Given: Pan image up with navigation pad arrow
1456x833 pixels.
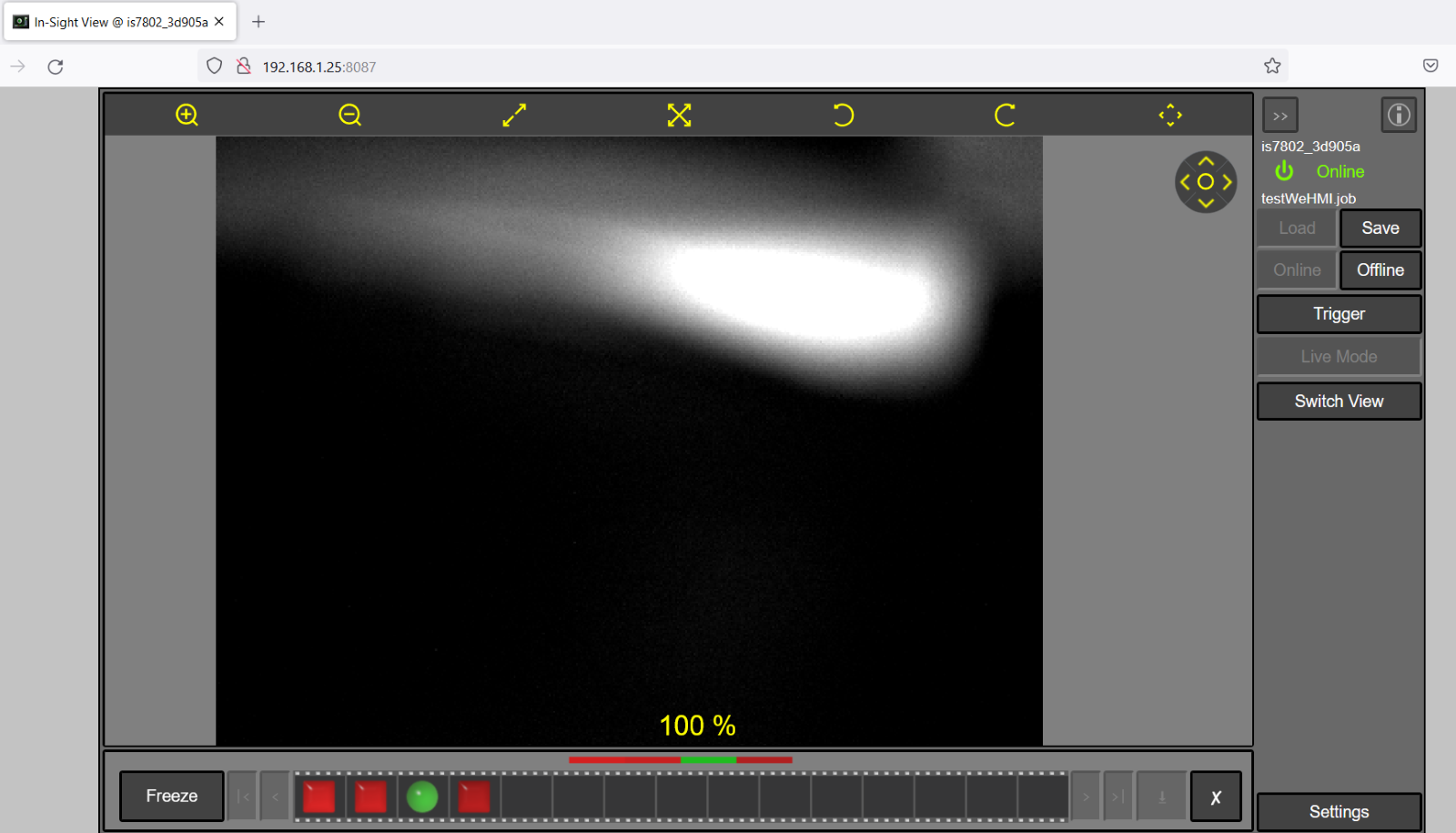Looking at the screenshot, I should click(x=1206, y=161).
